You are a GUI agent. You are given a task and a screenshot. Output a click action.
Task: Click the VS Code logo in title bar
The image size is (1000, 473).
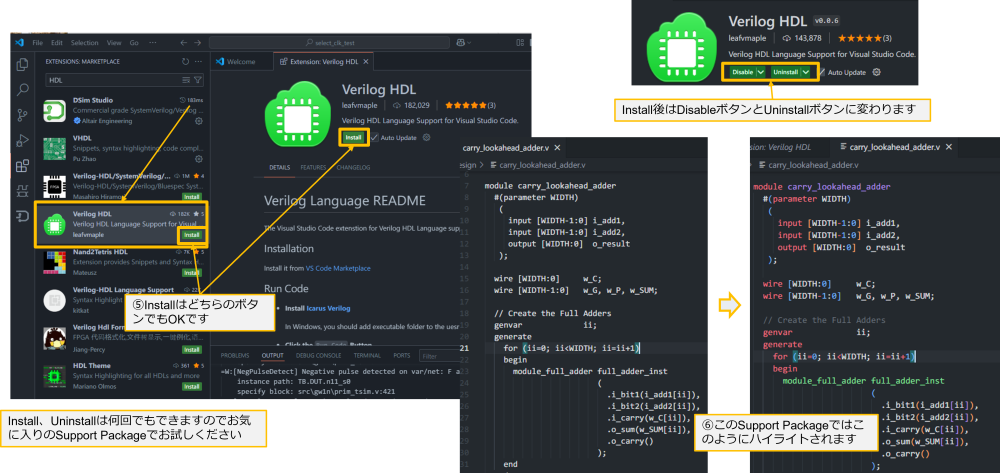click(x=19, y=43)
